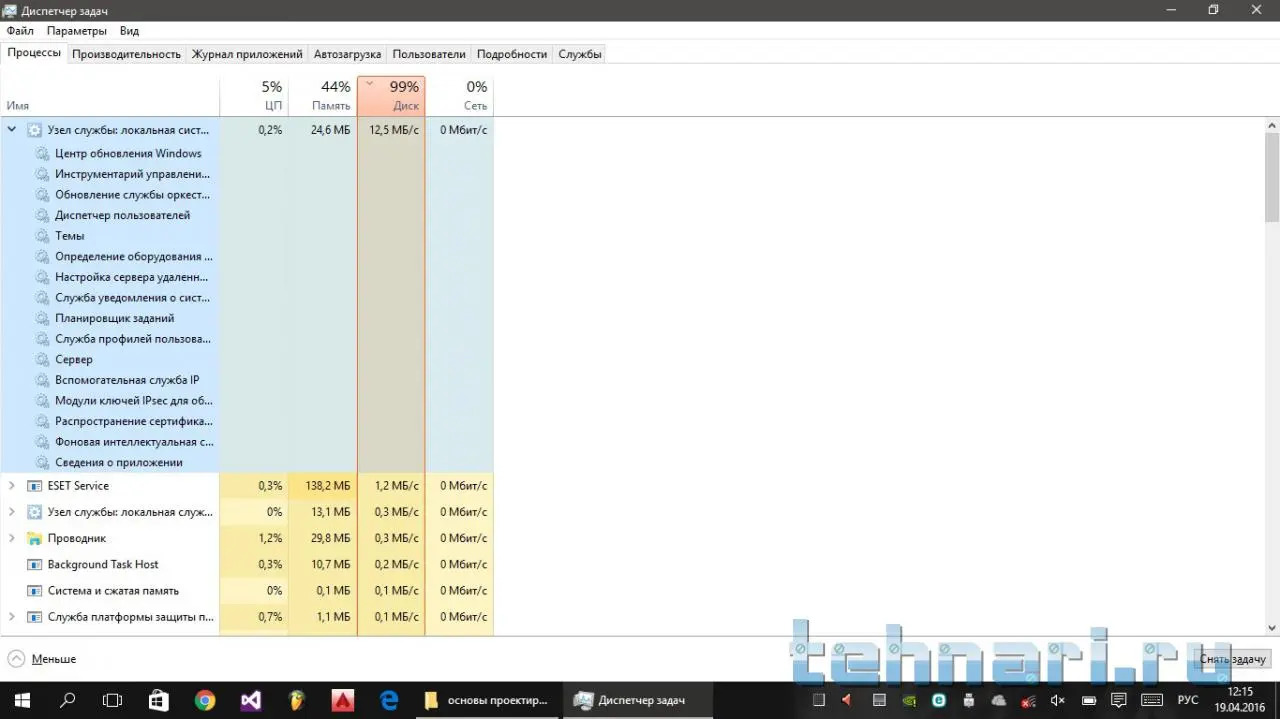Open Файл menu
Viewport: 1280px width, 719px height.
(x=20, y=31)
